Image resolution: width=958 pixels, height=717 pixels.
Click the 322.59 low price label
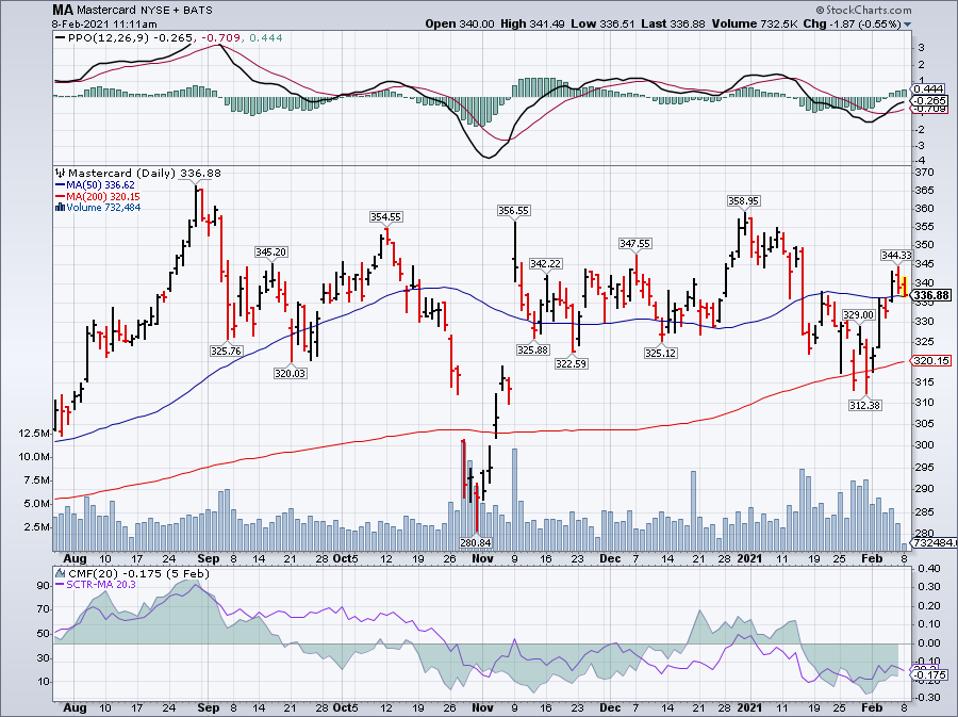[x=571, y=364]
